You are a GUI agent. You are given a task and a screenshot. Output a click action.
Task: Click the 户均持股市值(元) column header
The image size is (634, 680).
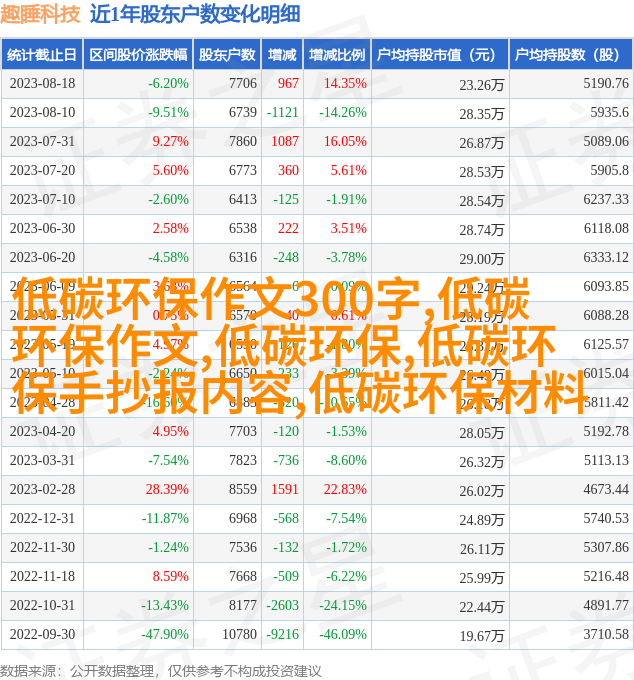click(x=439, y=55)
